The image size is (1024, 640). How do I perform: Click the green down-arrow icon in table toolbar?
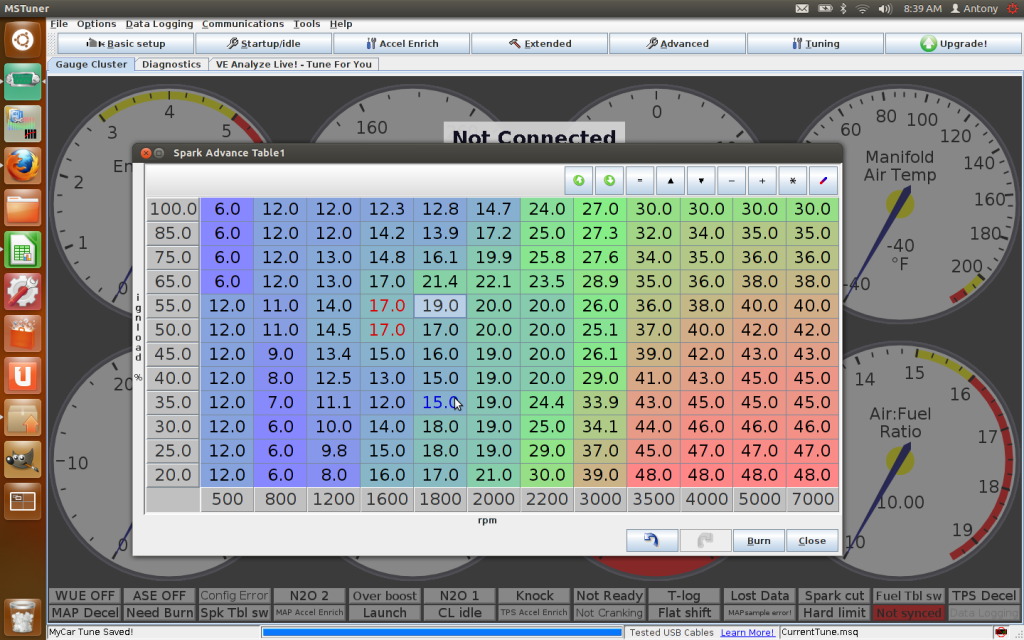(x=609, y=181)
